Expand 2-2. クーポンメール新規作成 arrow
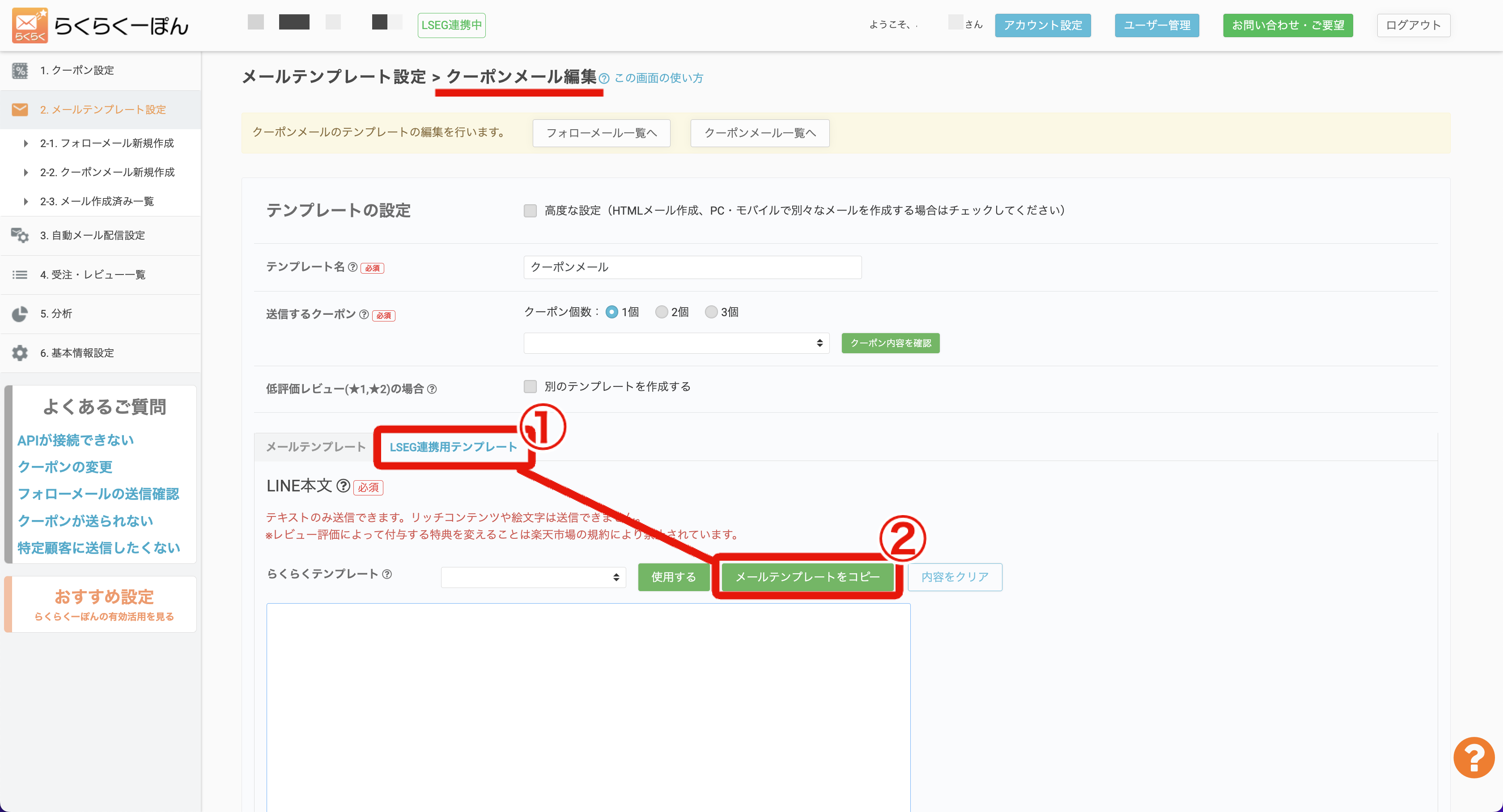Screen dimensions: 1503x812 tap(25, 173)
